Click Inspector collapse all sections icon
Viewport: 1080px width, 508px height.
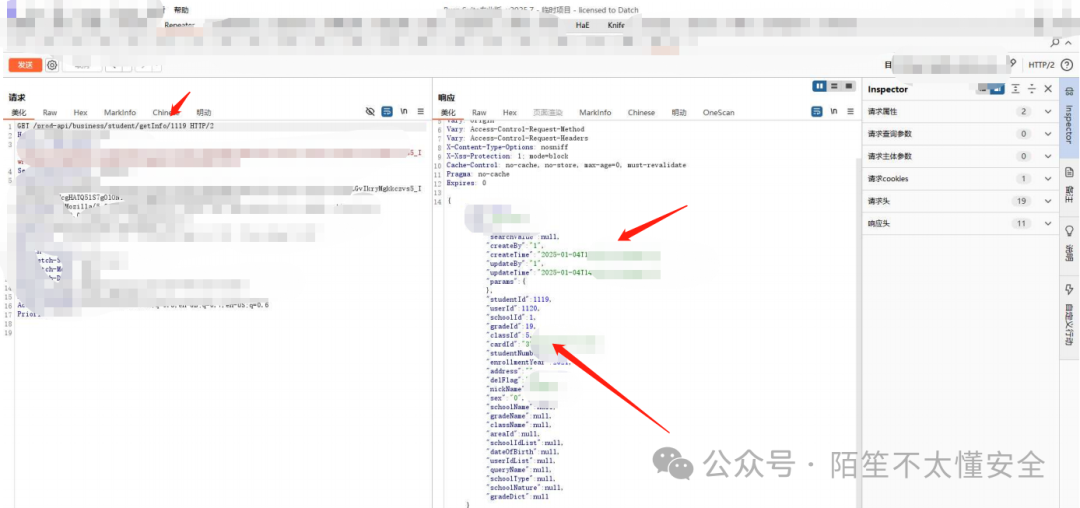1032,89
